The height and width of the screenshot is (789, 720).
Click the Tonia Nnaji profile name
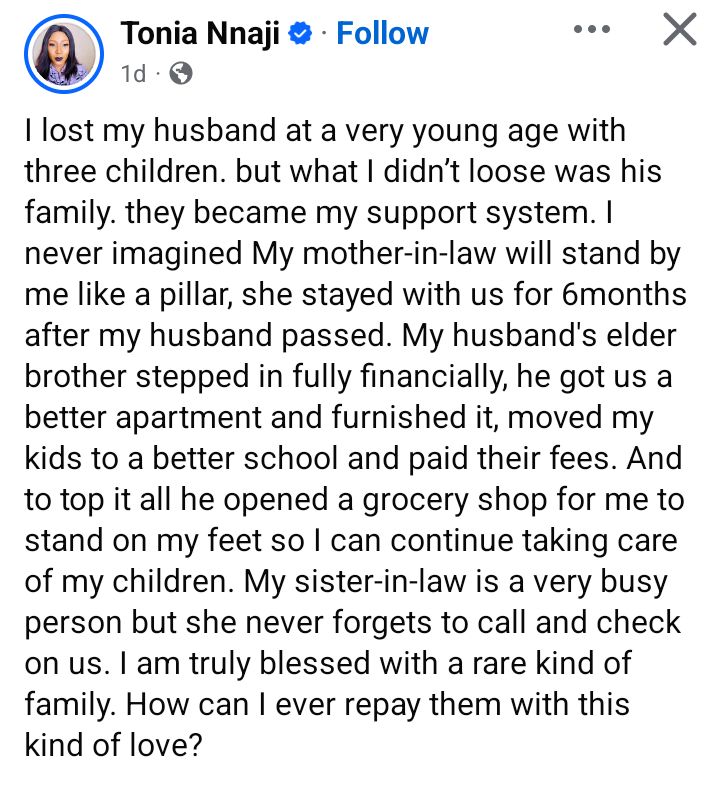pyautogui.click(x=200, y=33)
